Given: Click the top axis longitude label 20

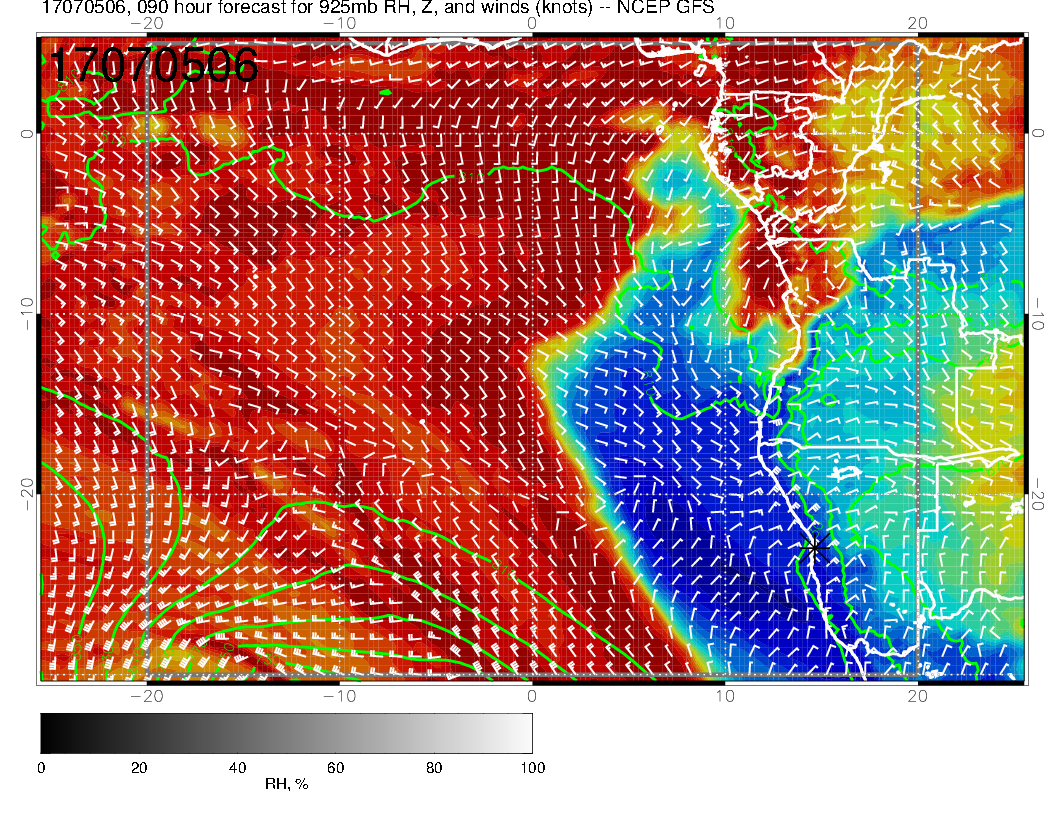Looking at the screenshot, I should (x=917, y=24).
